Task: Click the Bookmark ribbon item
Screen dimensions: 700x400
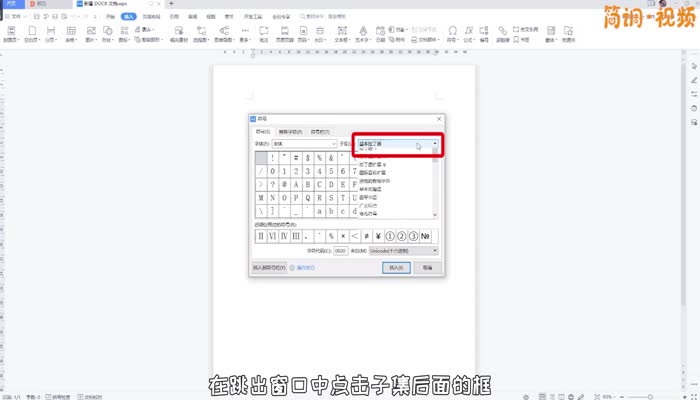Action: coord(521,40)
